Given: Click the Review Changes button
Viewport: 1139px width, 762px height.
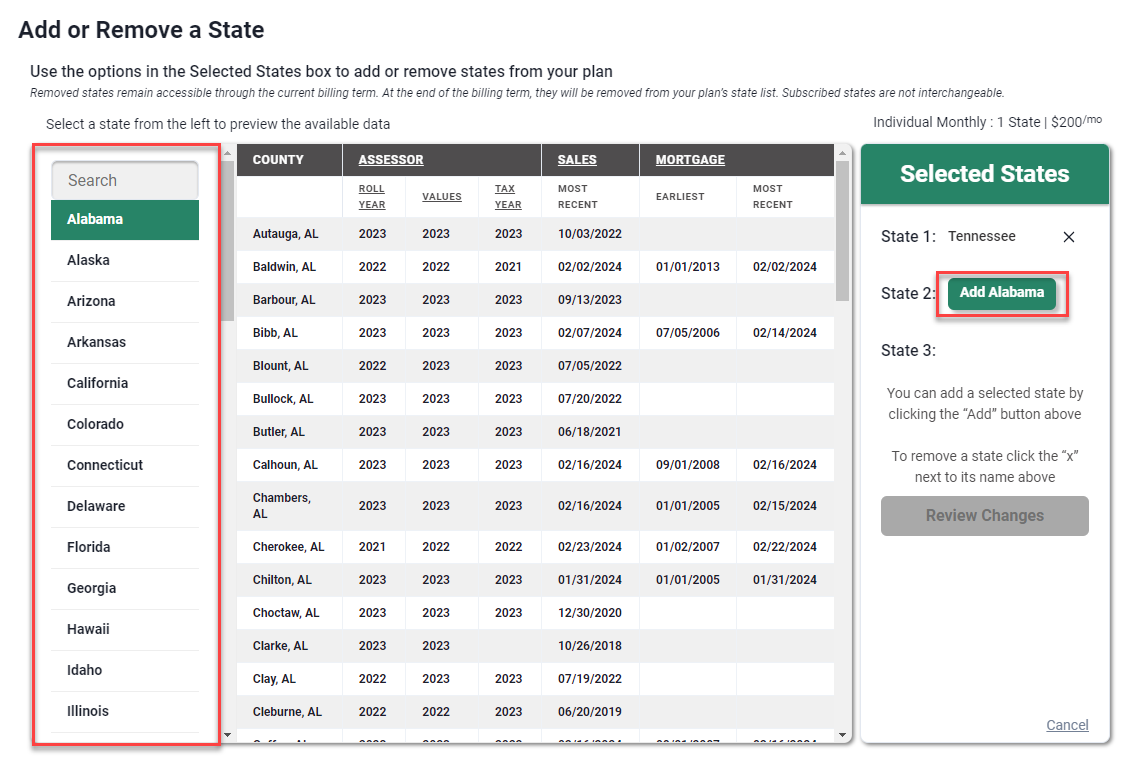Looking at the screenshot, I should pos(984,516).
